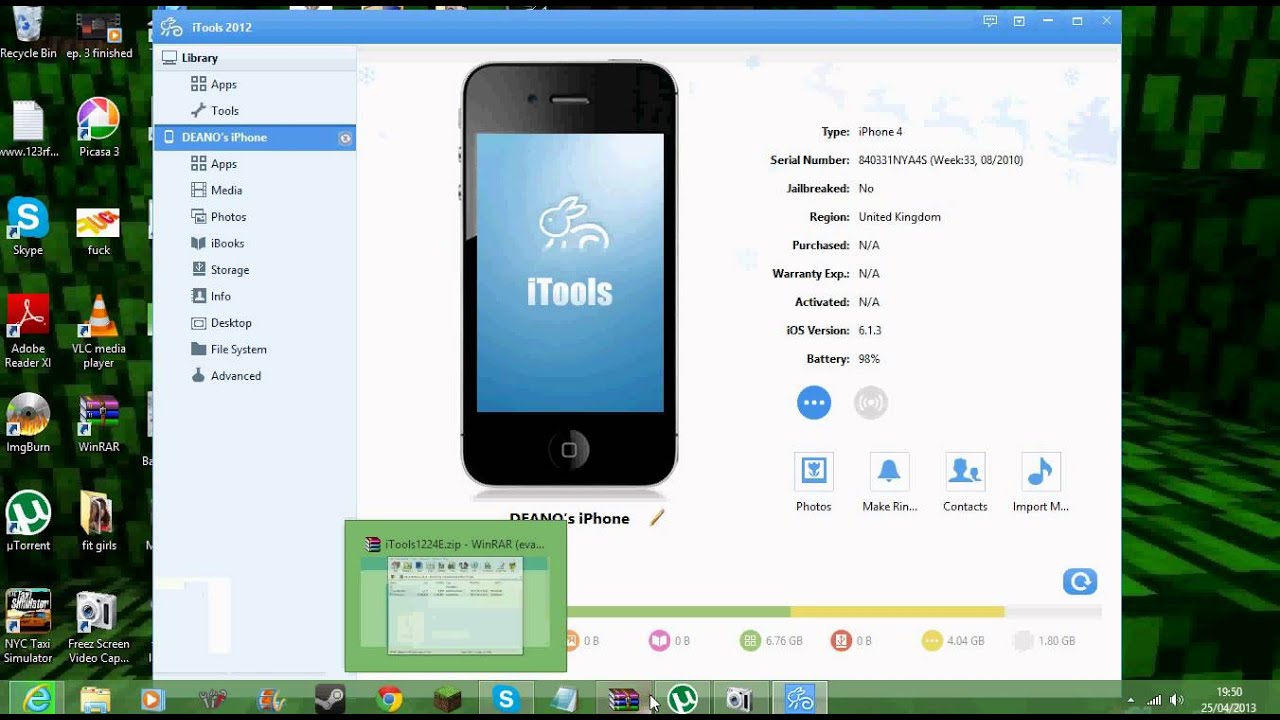Open File System in the sidebar

[238, 349]
